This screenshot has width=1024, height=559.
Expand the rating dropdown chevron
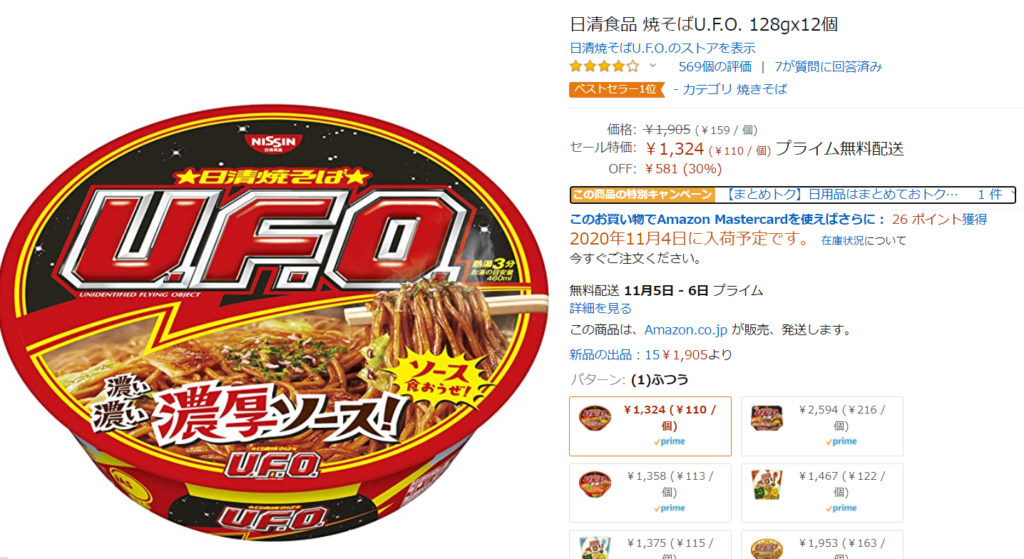(x=652, y=66)
